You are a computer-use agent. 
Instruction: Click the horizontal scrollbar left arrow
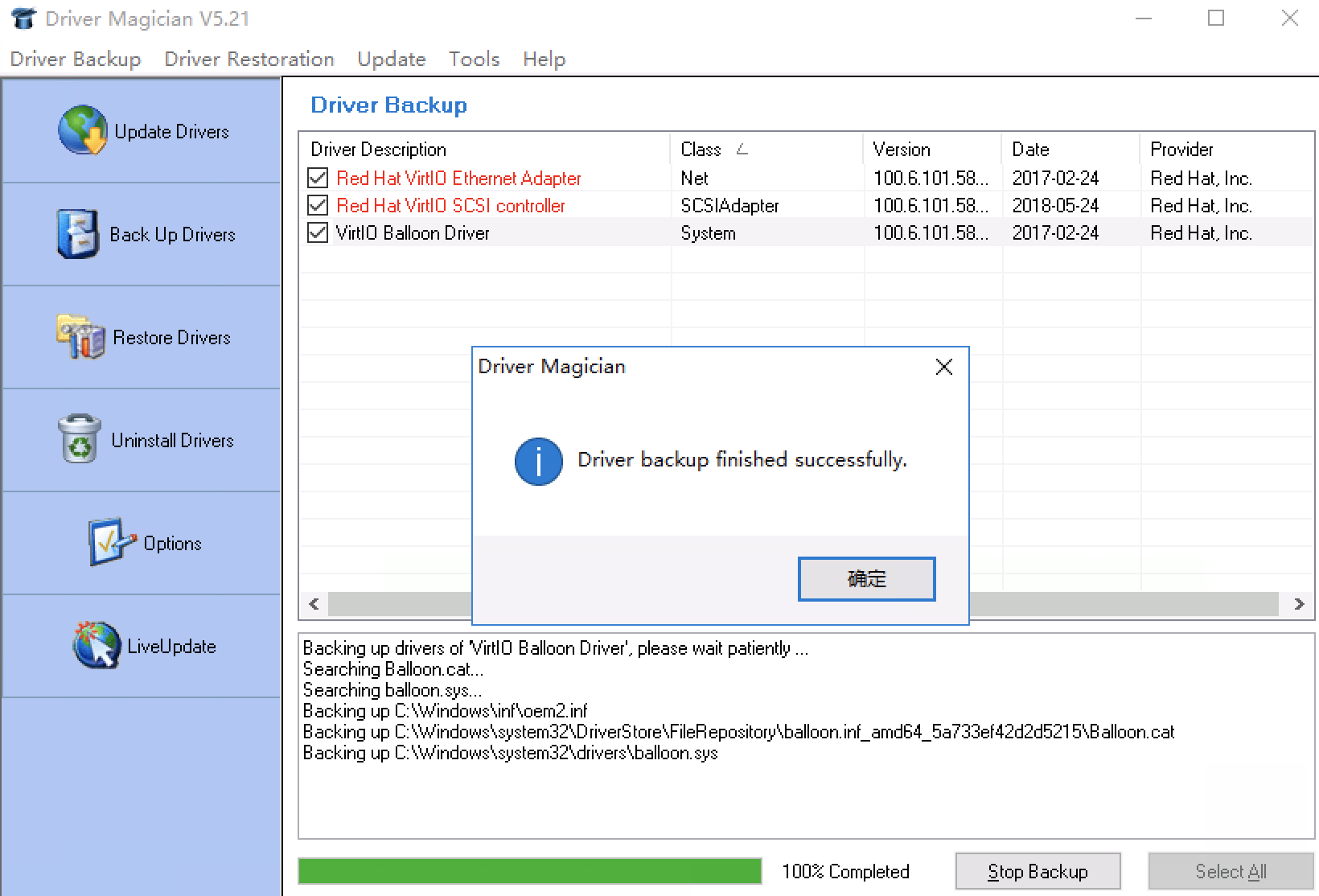point(314,604)
